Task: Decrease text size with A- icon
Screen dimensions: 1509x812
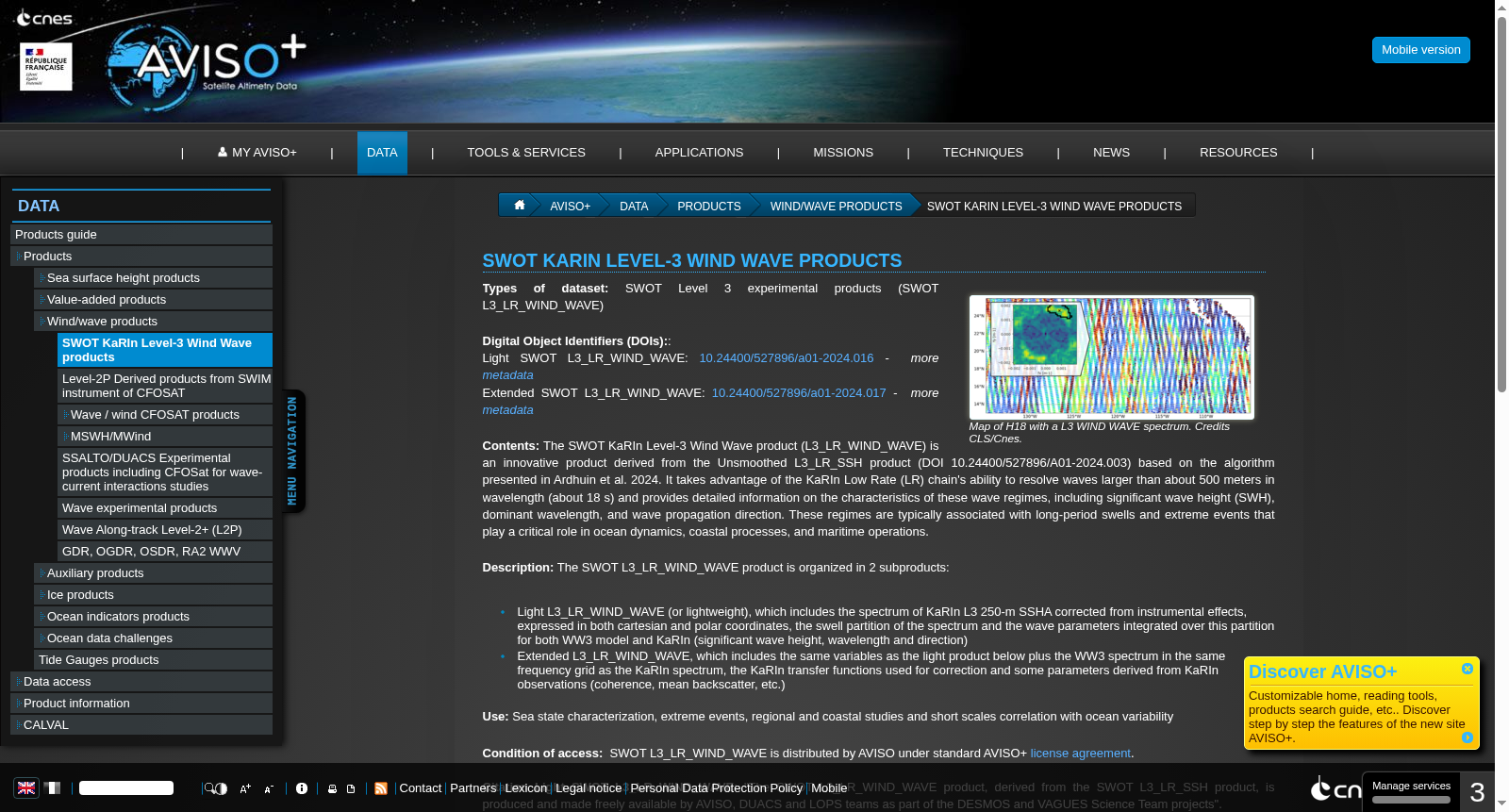Action: [x=269, y=788]
